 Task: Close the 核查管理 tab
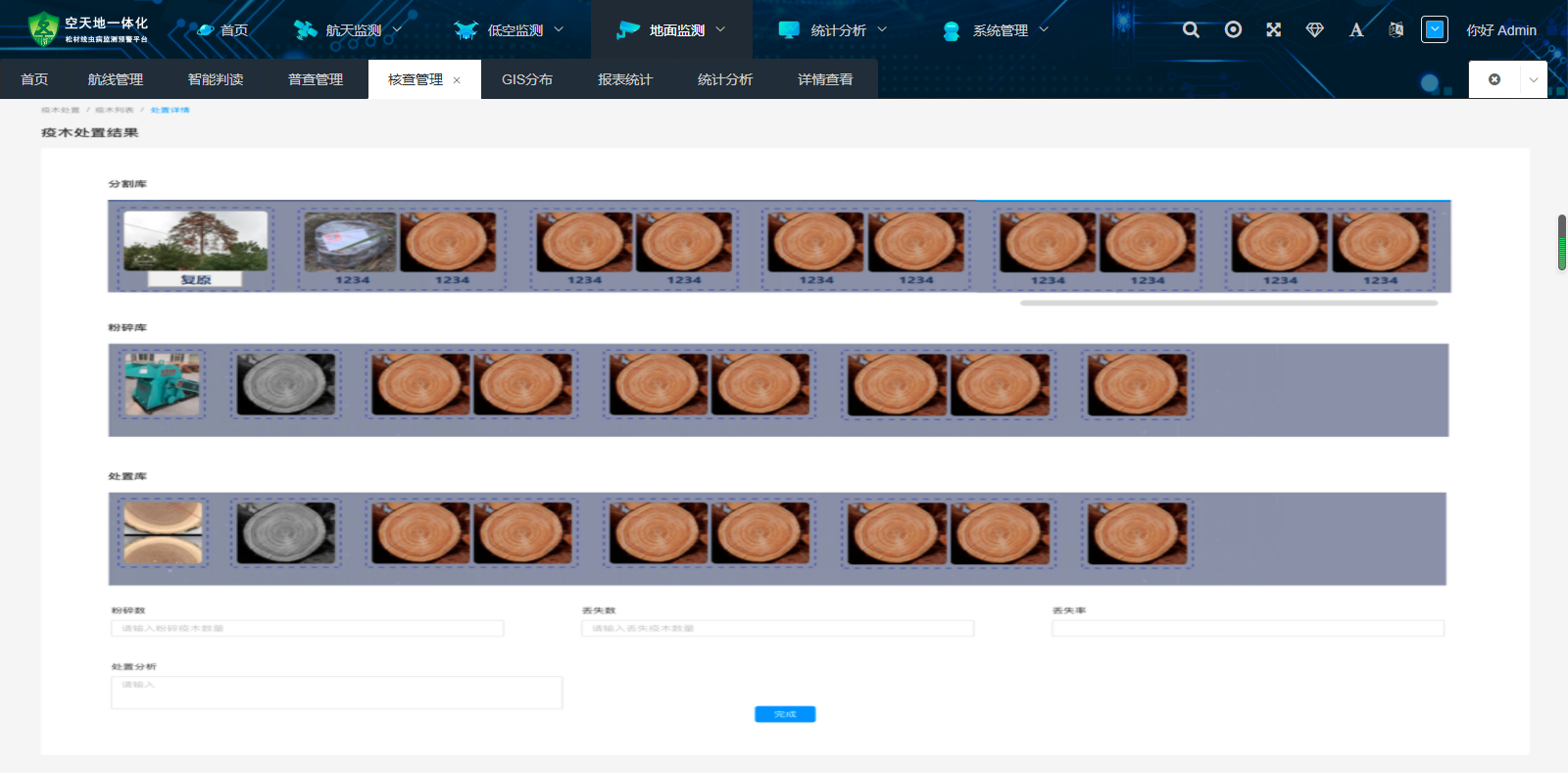click(457, 80)
